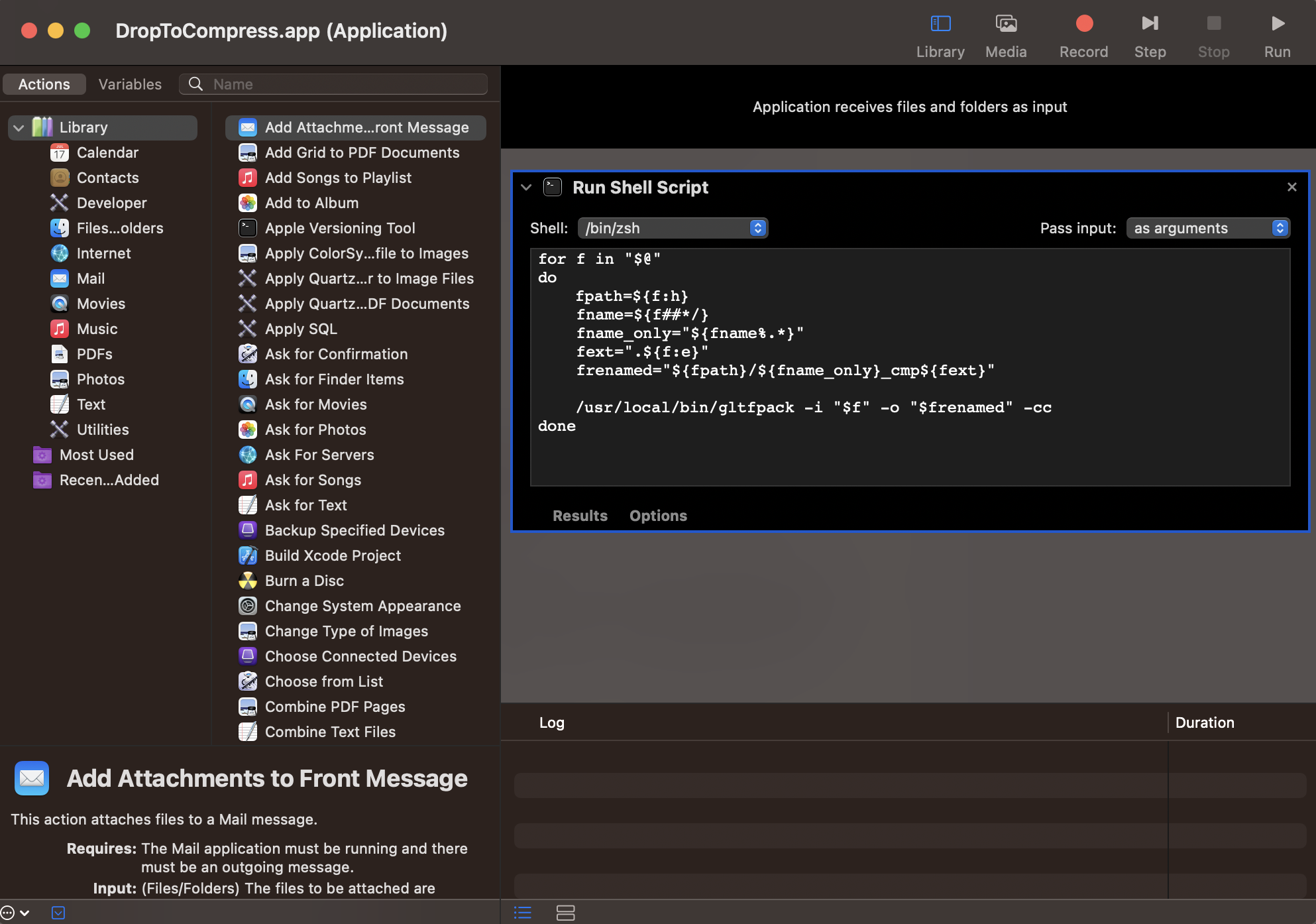Open the Pass input dropdown
The height and width of the screenshot is (924, 1316).
1207,228
